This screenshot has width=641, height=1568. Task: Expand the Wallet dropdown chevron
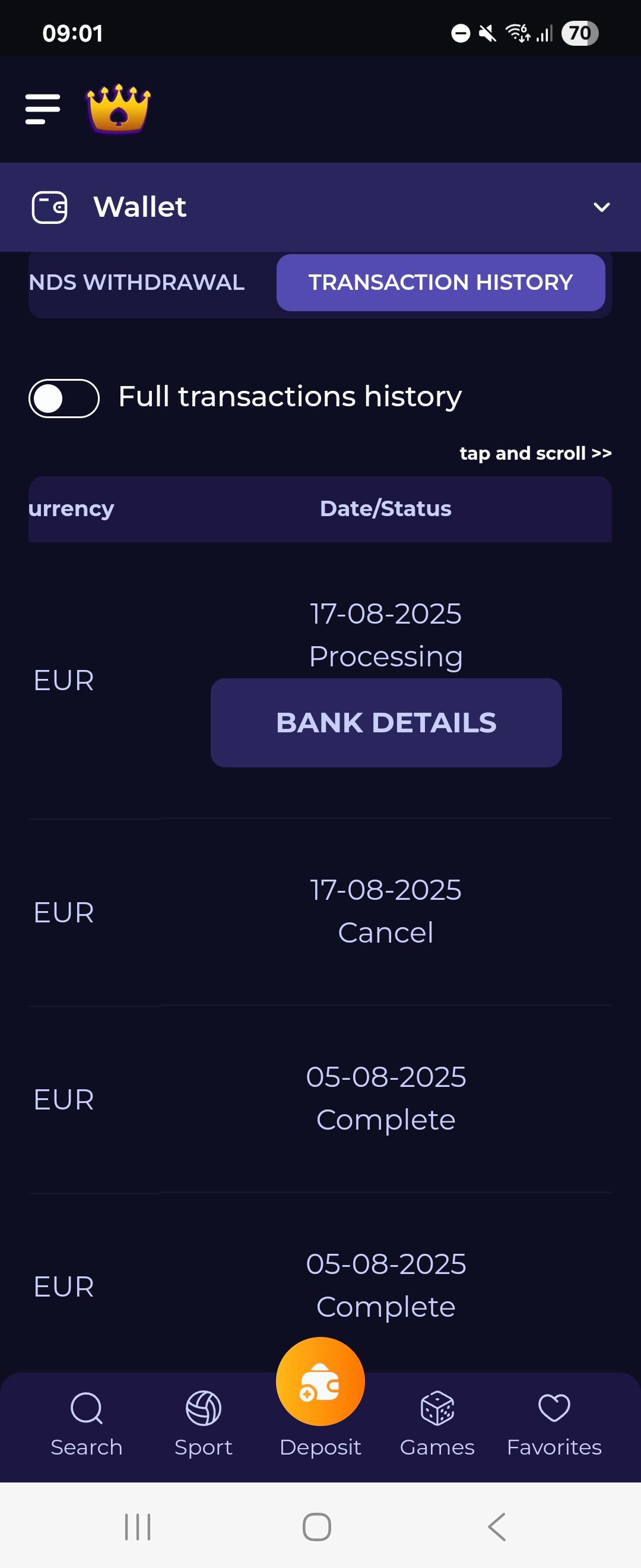601,207
